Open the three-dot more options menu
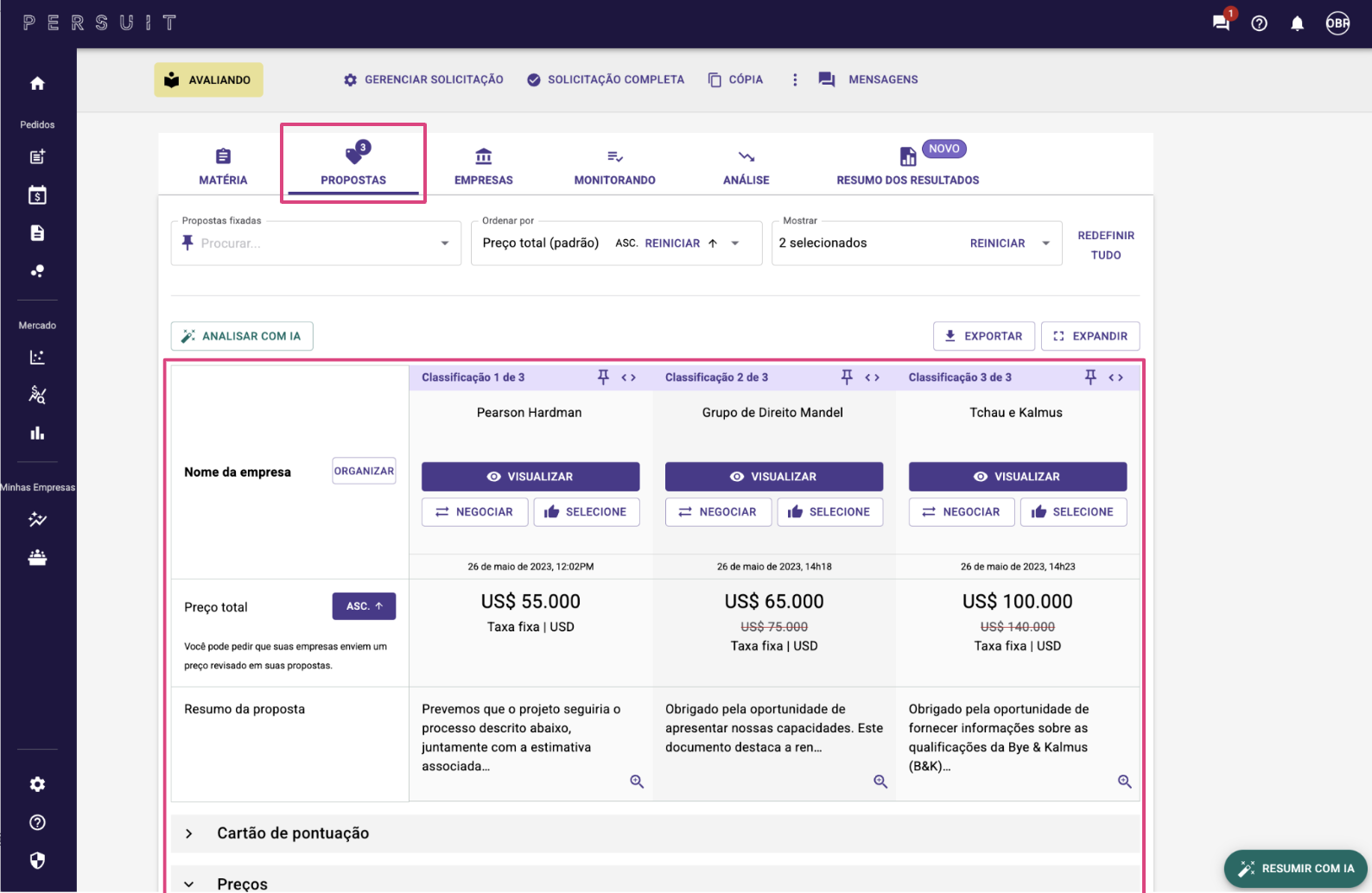Screen dimensions: 1372x893 (795, 79)
